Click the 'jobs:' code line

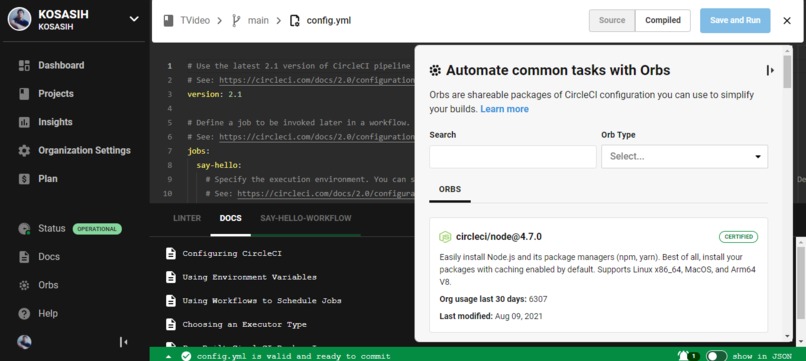[198, 151]
